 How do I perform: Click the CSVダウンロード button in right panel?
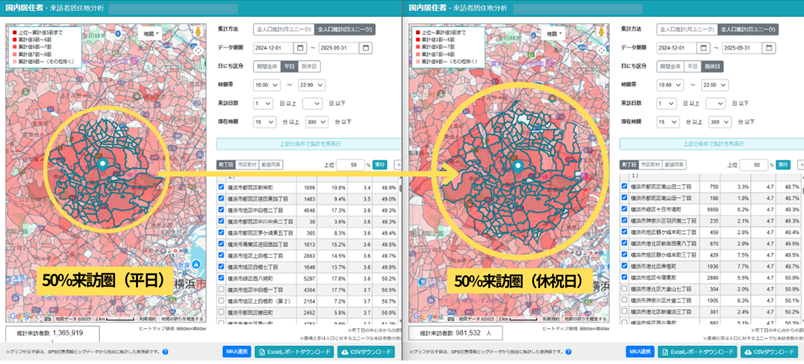[770, 352]
